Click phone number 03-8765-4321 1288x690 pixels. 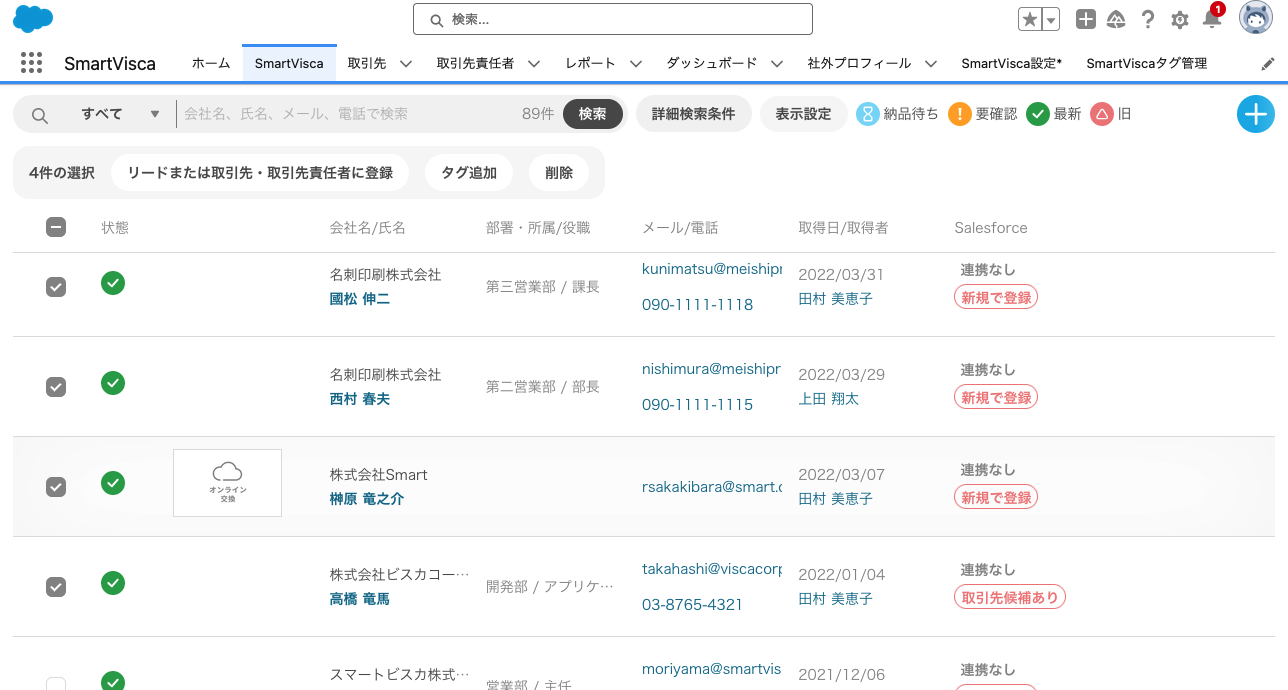(692, 605)
